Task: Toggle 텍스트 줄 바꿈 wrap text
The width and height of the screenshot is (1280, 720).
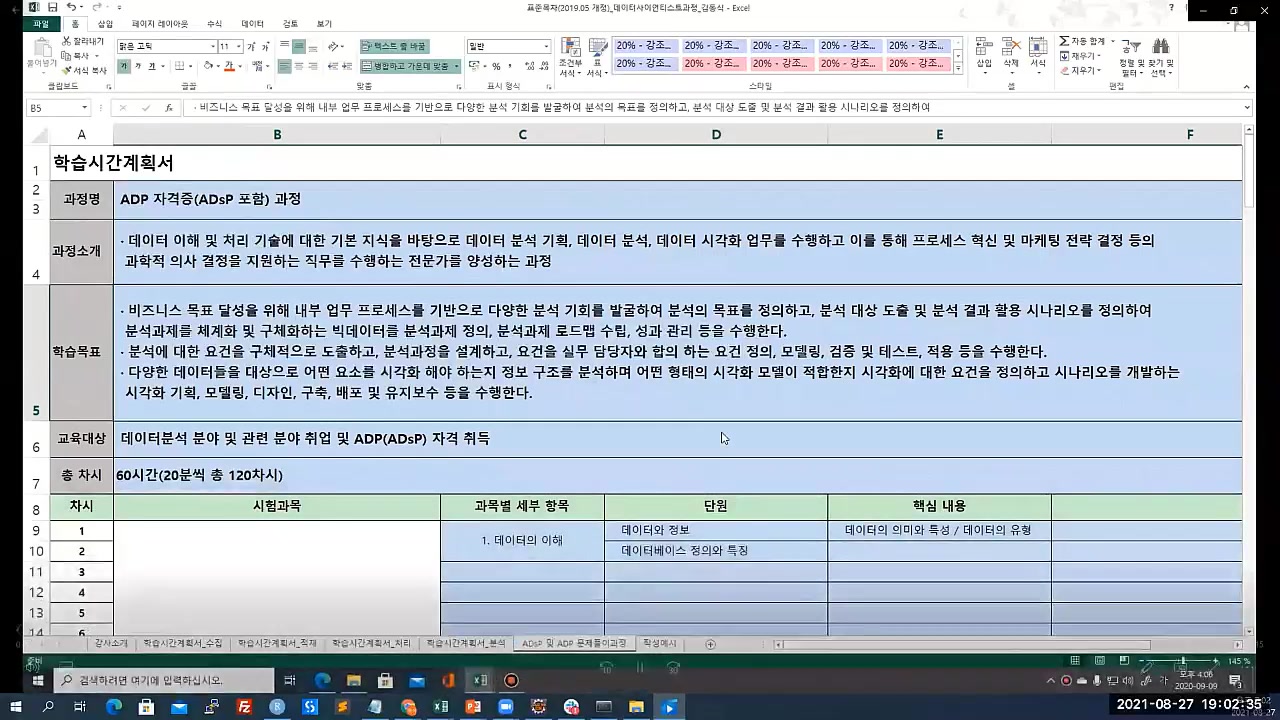Action: click(x=395, y=45)
